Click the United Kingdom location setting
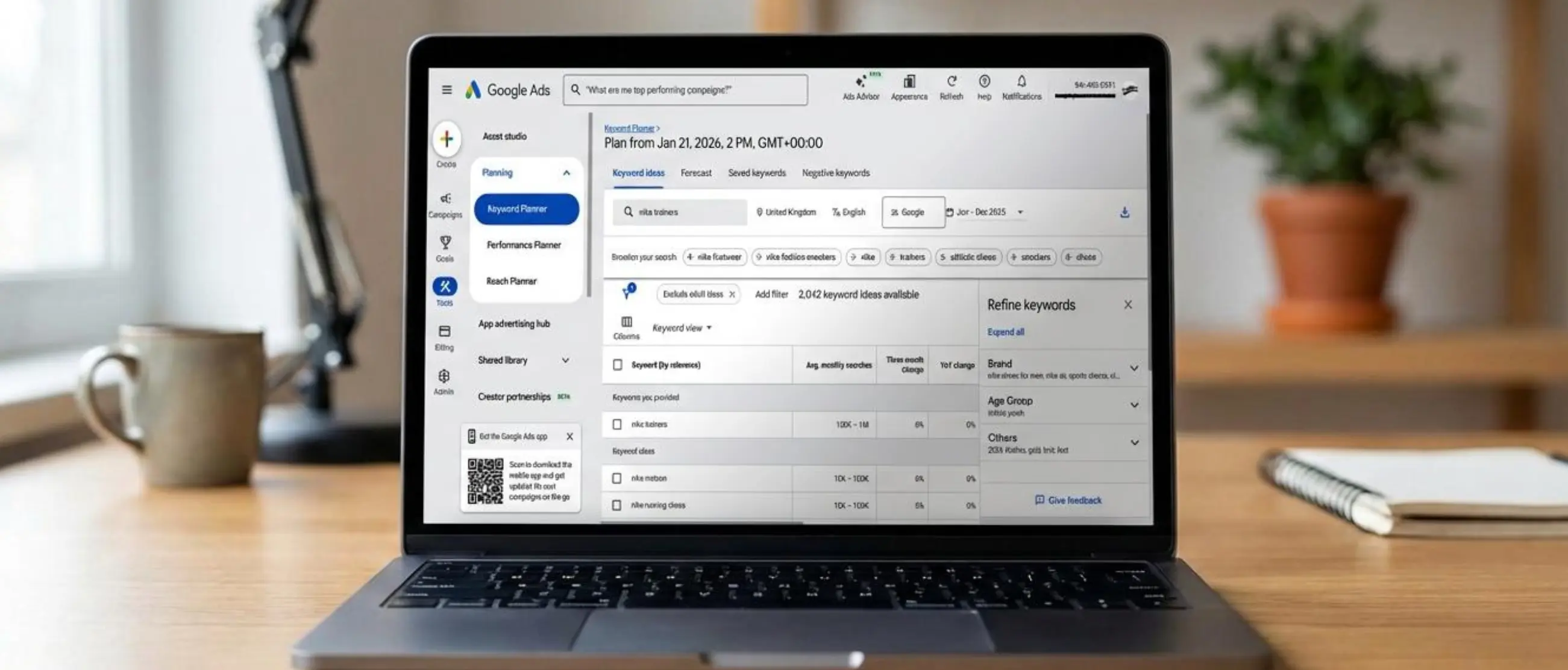This screenshot has height=670, width=1568. coord(786,212)
